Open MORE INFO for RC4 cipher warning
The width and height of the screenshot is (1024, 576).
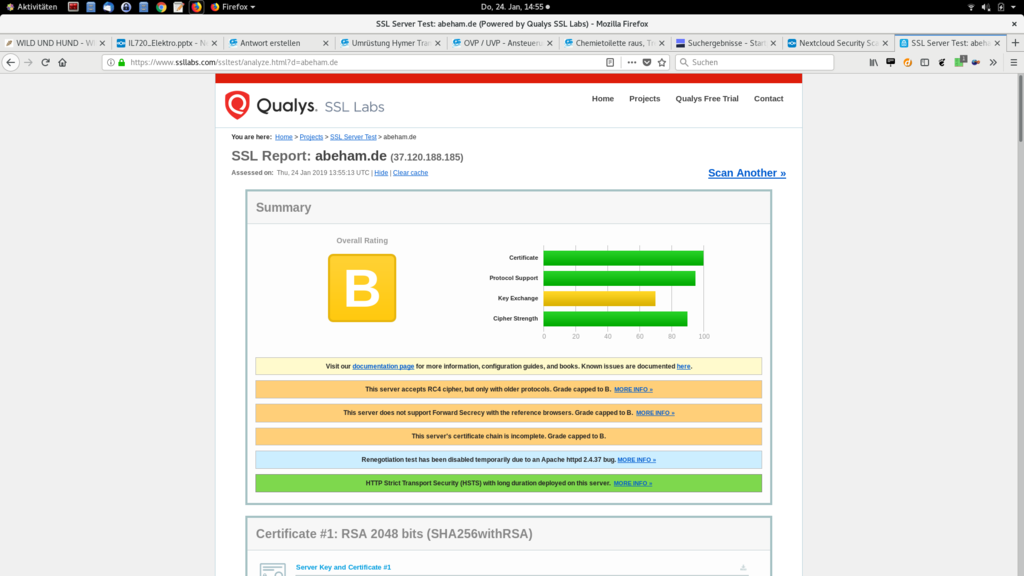pyautogui.click(x=633, y=389)
